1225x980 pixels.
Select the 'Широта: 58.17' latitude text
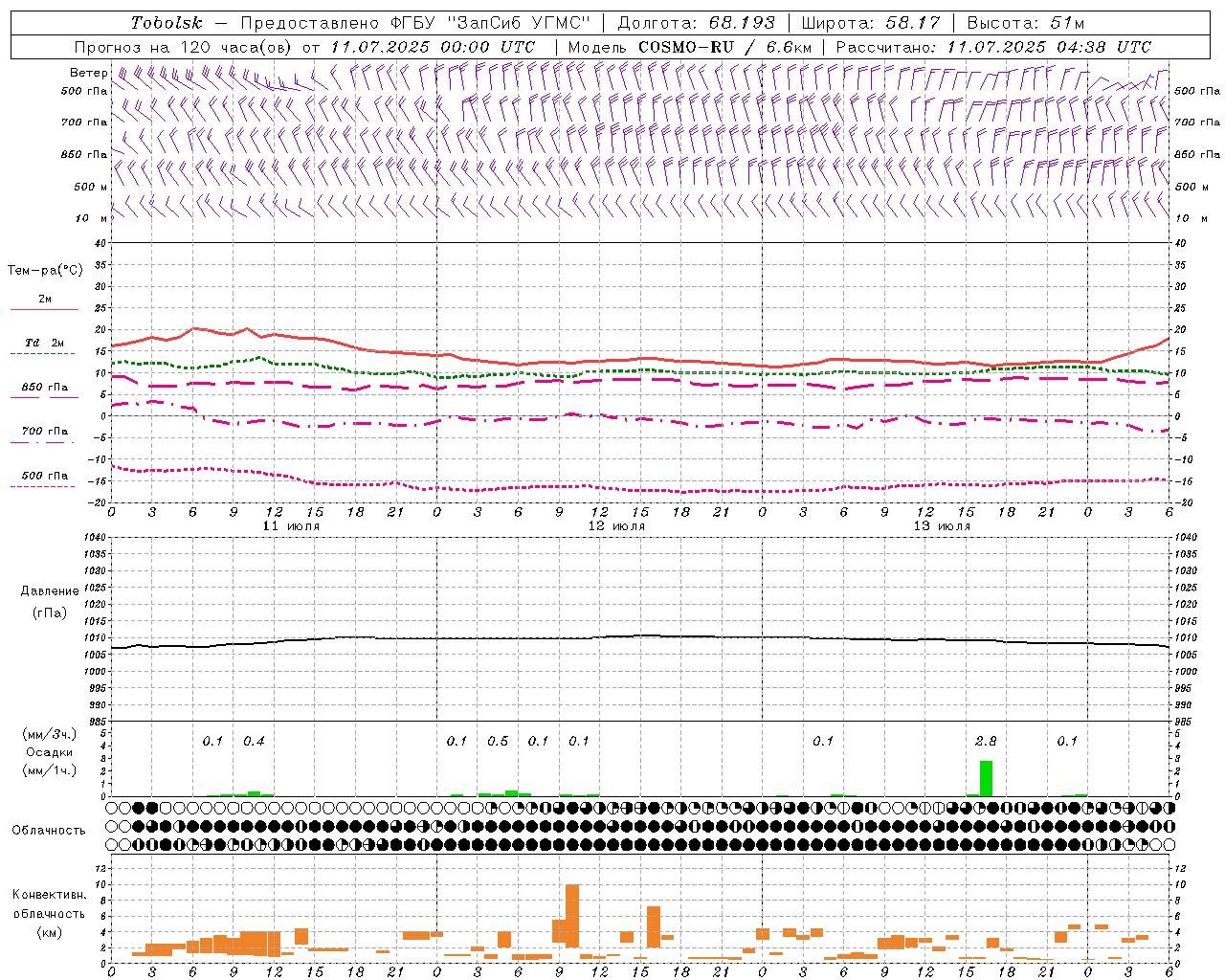click(x=871, y=23)
